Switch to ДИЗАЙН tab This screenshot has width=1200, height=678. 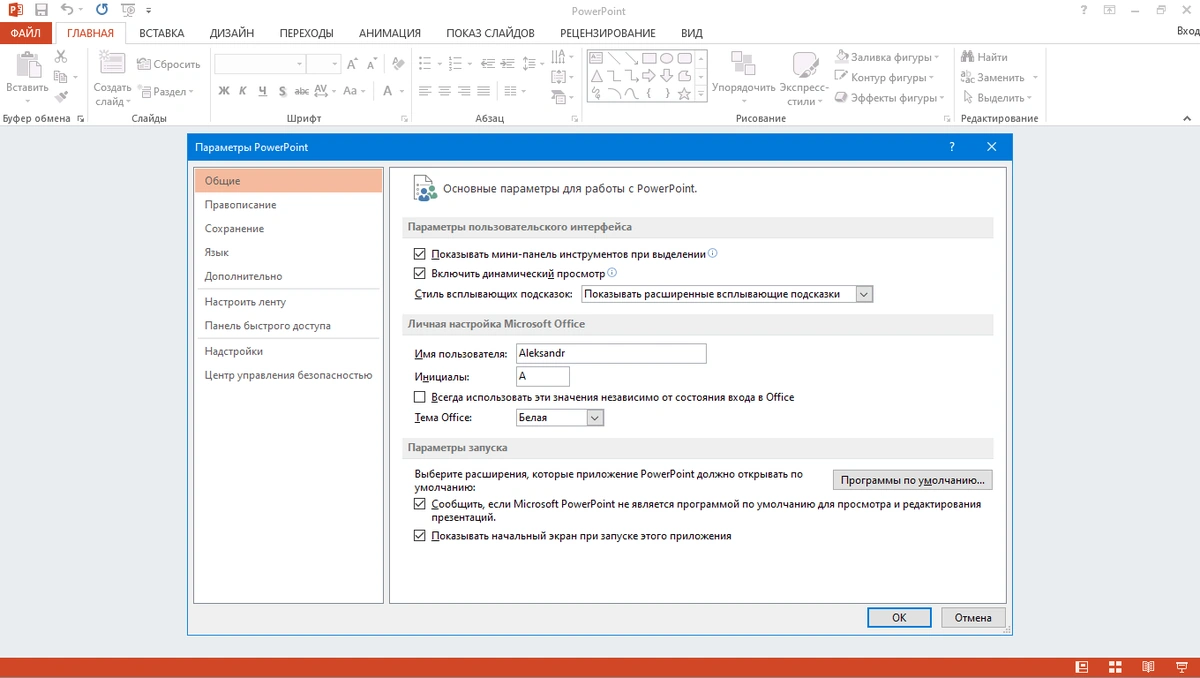[232, 33]
